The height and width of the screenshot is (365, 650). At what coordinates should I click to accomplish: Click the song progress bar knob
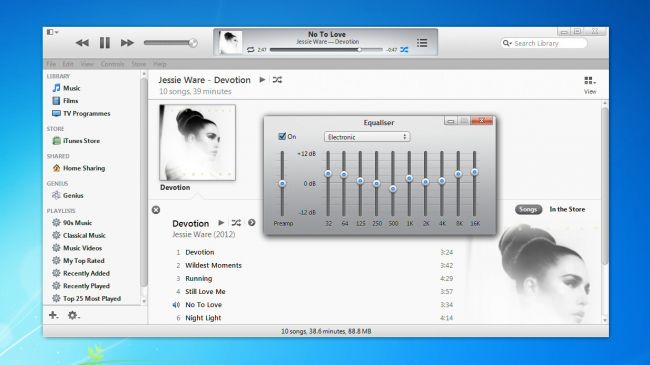(359, 50)
